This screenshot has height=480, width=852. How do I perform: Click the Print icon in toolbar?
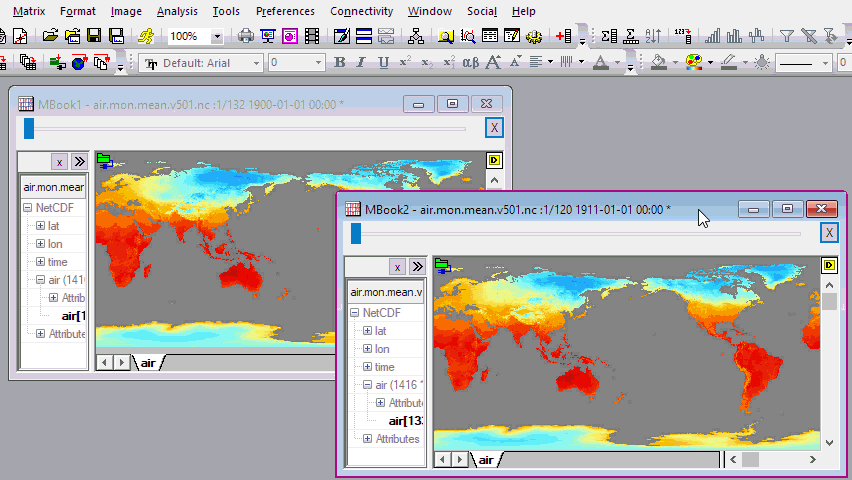pos(246,36)
